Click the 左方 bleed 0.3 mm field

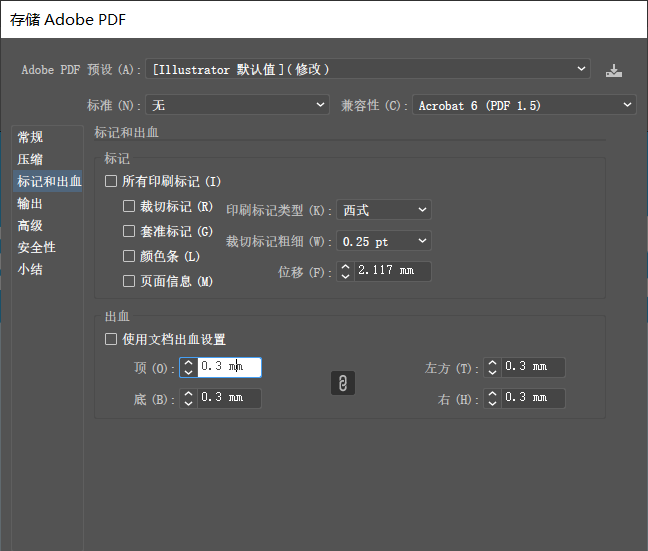tap(533, 367)
